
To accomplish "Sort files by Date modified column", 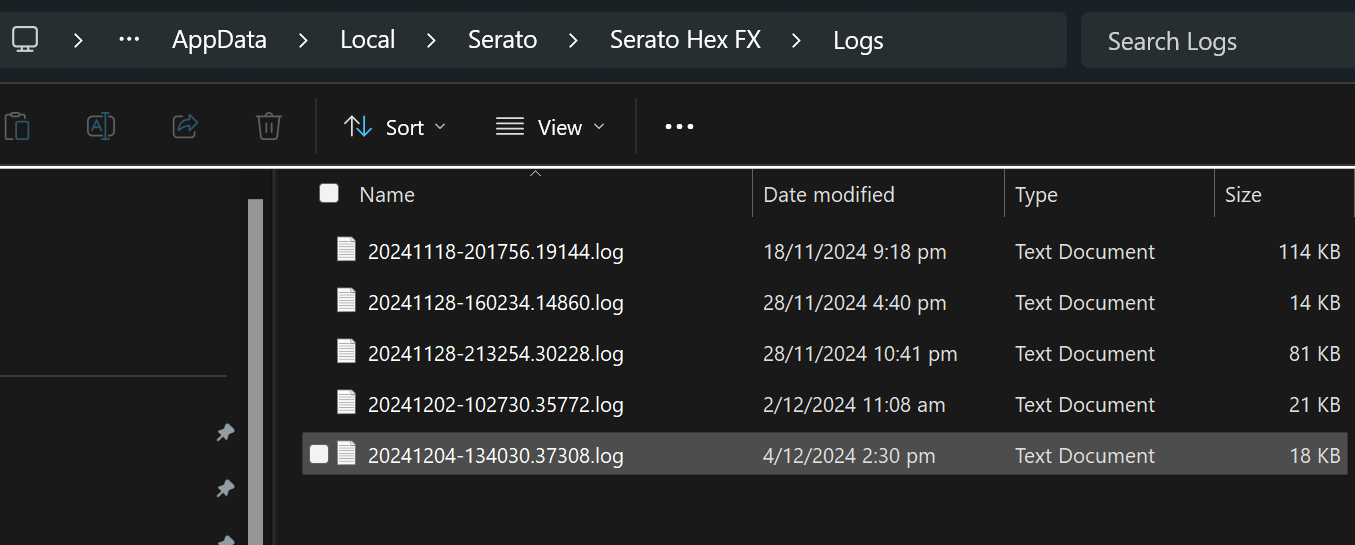I will [x=829, y=194].
